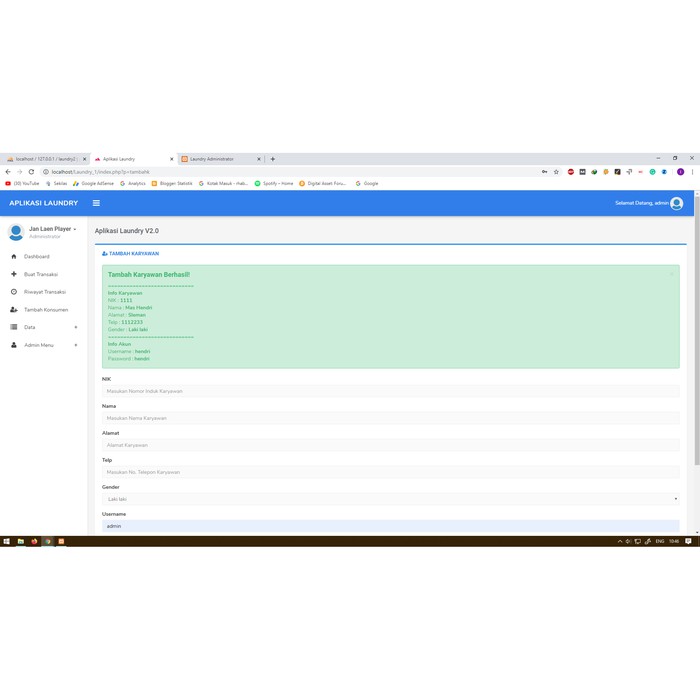This screenshot has width=700, height=700.
Task: Click the clock icon beside Riwayat Transaksi
Action: pos(14,292)
